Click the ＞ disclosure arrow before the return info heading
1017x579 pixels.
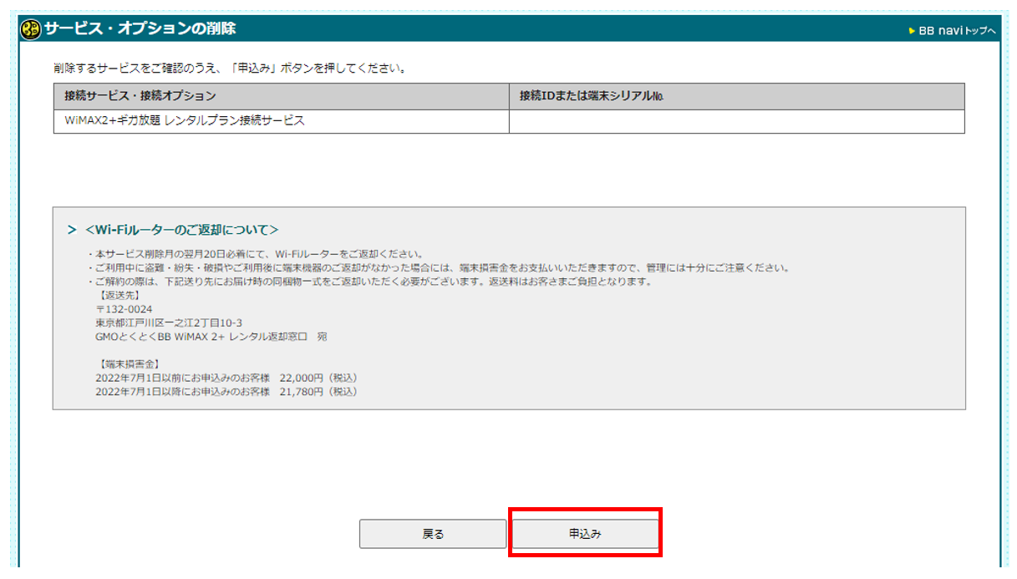(x=68, y=224)
